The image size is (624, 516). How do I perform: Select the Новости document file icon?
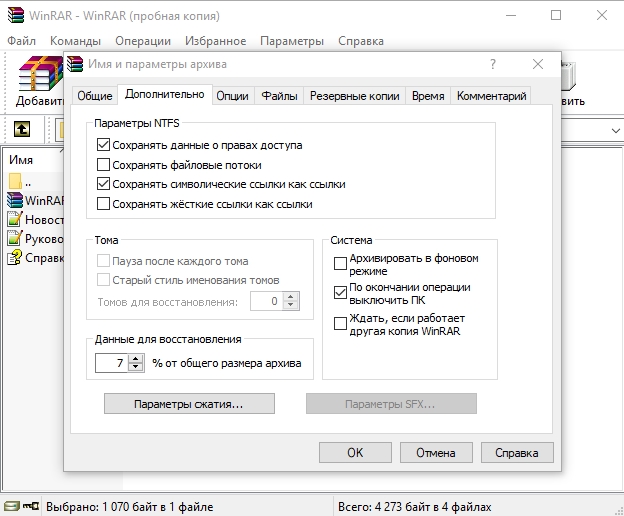click(x=15, y=219)
